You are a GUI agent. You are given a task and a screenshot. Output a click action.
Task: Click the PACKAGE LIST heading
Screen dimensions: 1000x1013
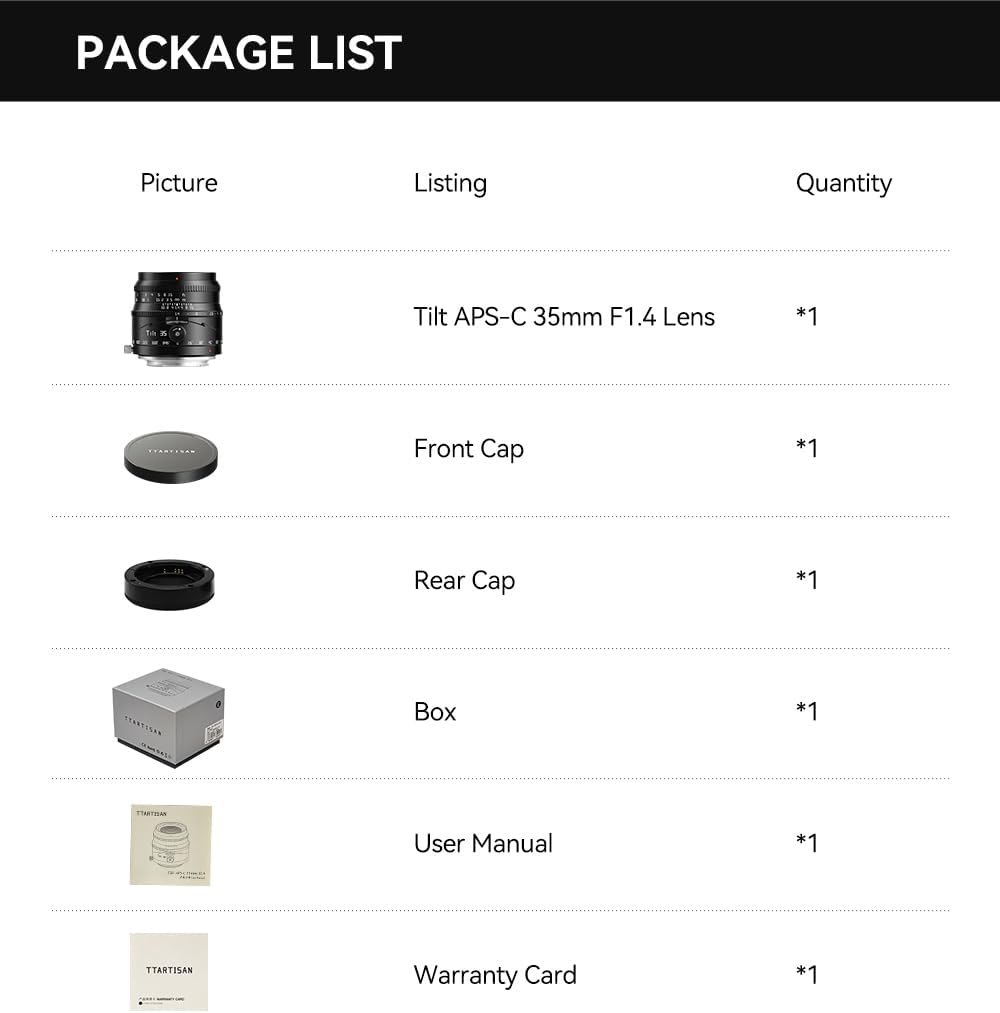tap(239, 52)
